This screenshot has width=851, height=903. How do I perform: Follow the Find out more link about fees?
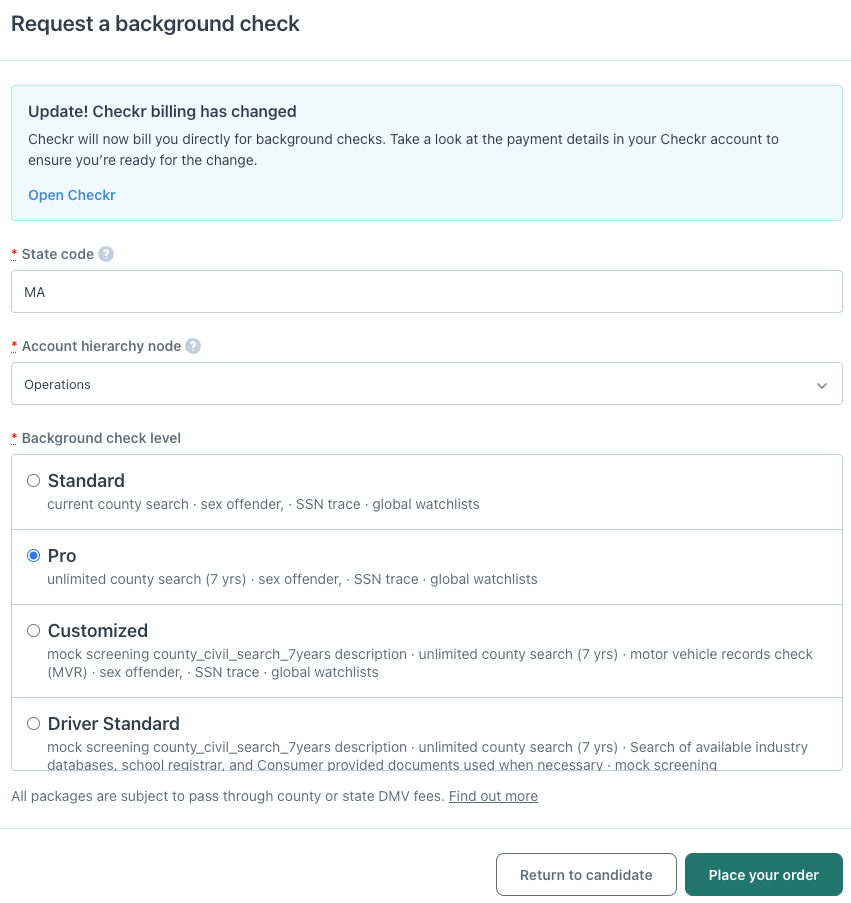493,796
